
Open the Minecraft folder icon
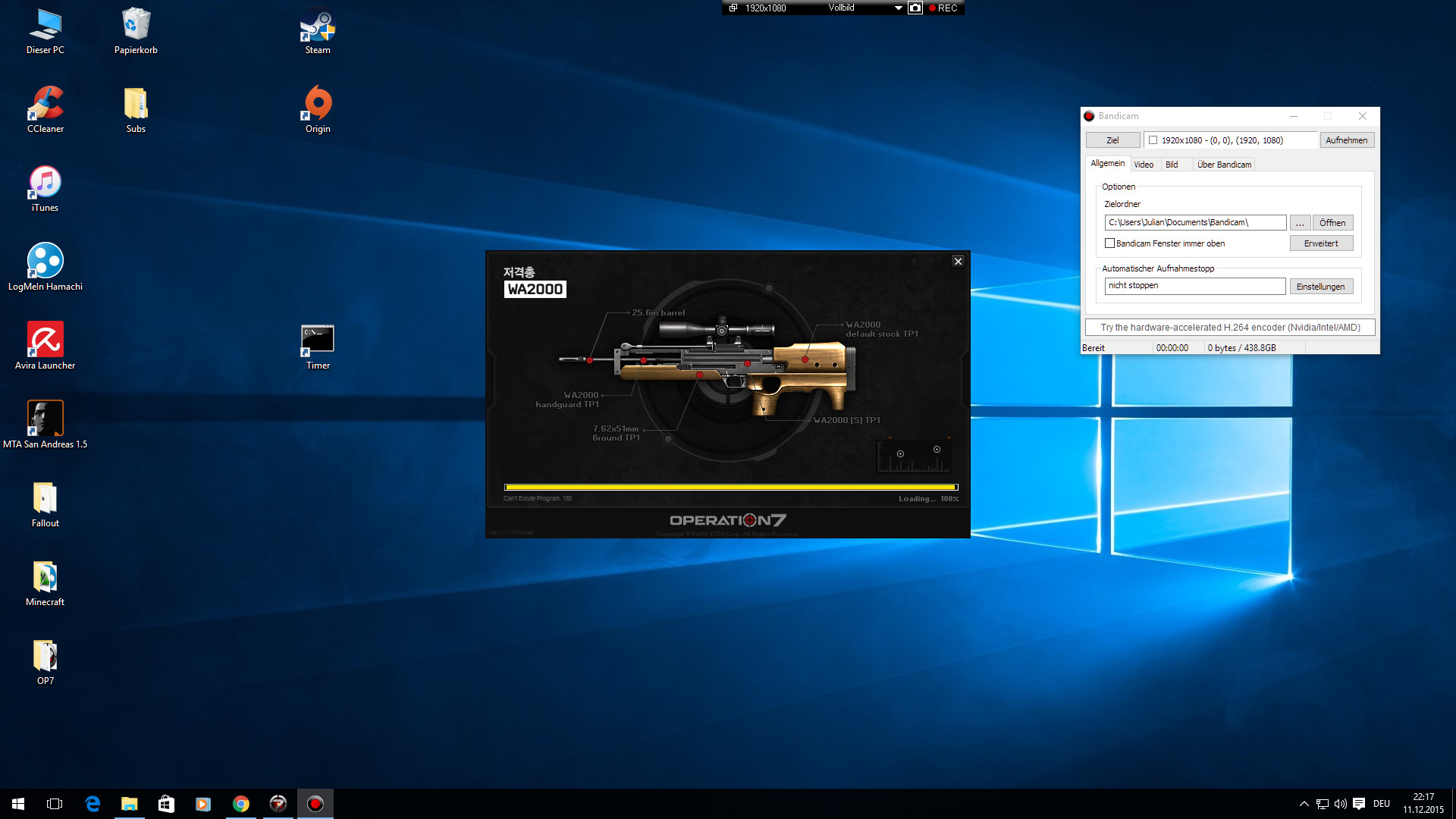coord(45,583)
